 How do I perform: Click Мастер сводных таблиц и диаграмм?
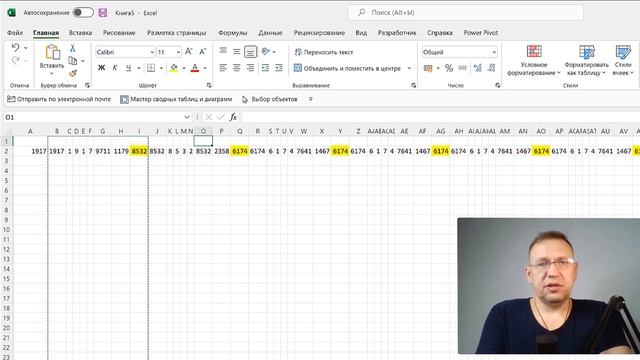(176, 99)
